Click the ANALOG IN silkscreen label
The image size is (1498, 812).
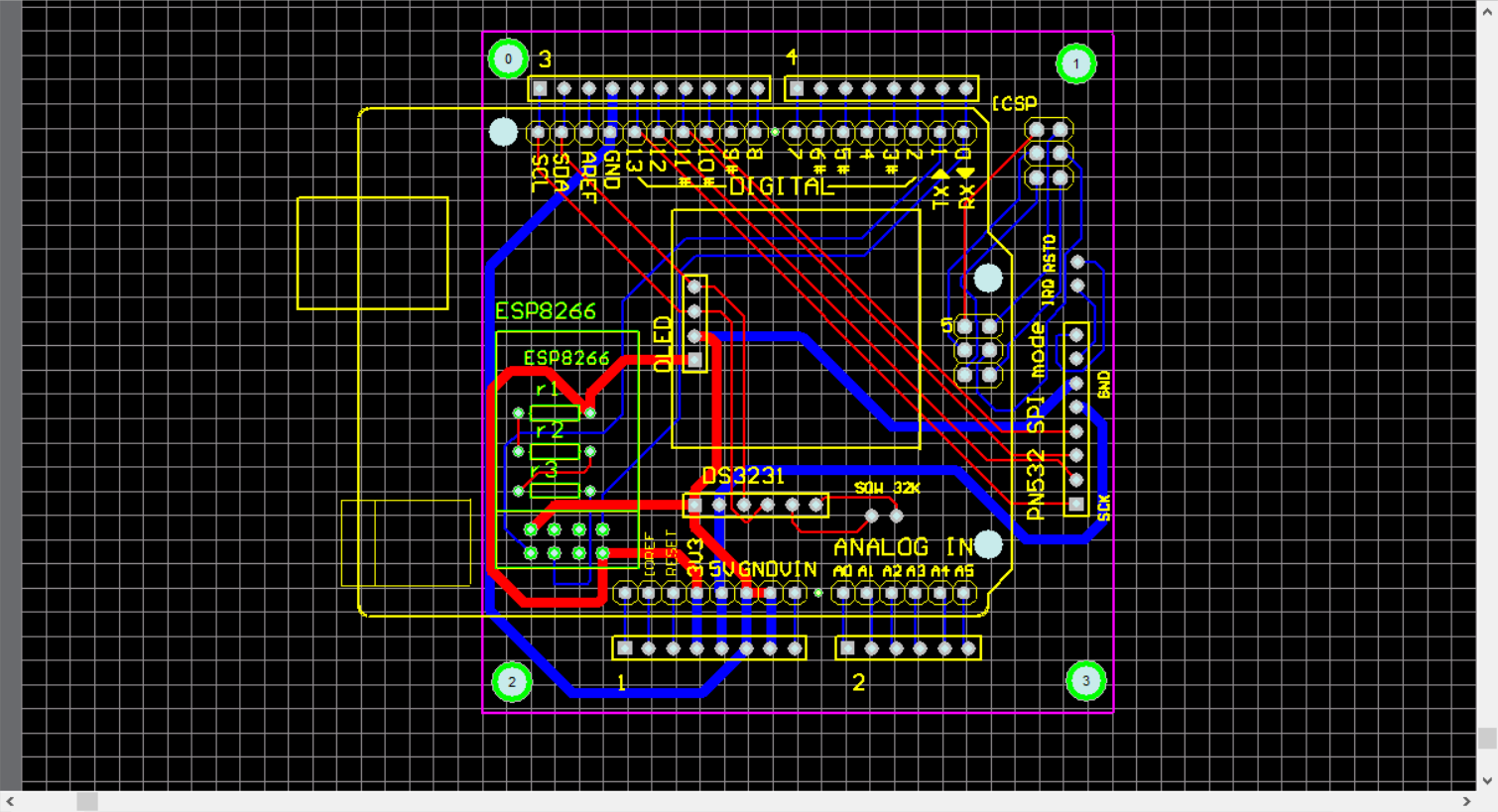click(x=903, y=547)
